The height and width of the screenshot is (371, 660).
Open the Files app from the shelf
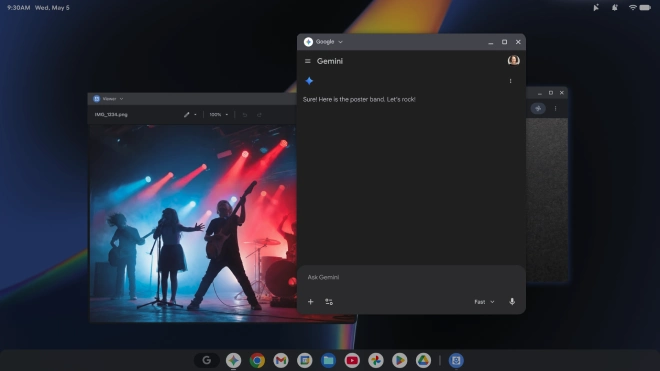pyautogui.click(x=328, y=360)
